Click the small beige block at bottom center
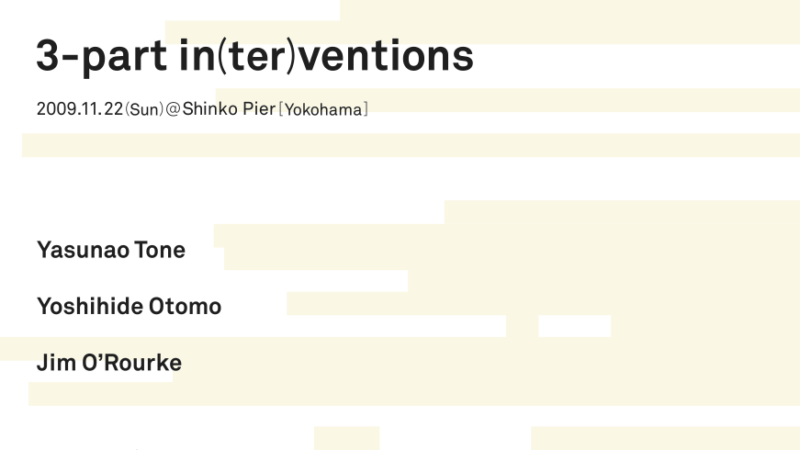 347,438
